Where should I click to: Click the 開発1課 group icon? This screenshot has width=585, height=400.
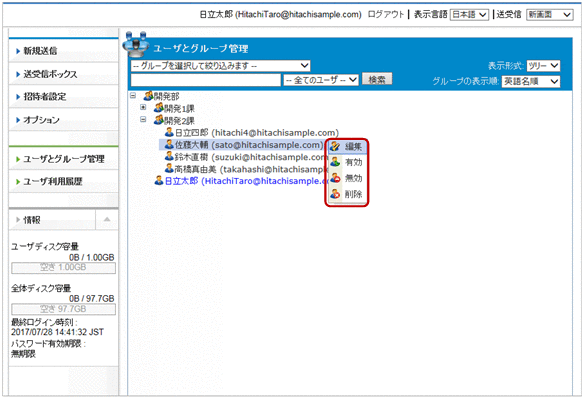click(159, 108)
